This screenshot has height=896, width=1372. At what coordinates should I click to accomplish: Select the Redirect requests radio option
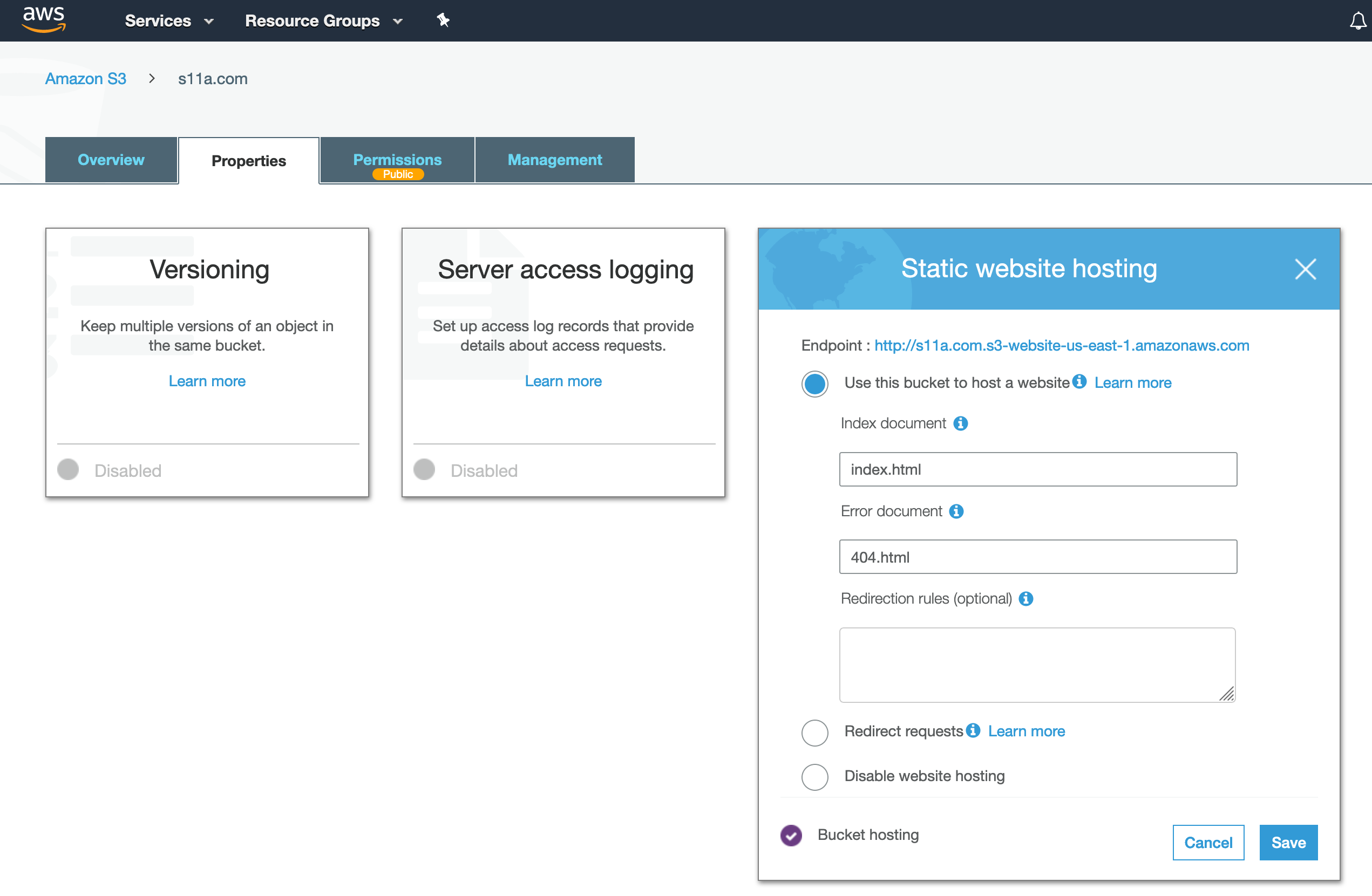coord(814,733)
